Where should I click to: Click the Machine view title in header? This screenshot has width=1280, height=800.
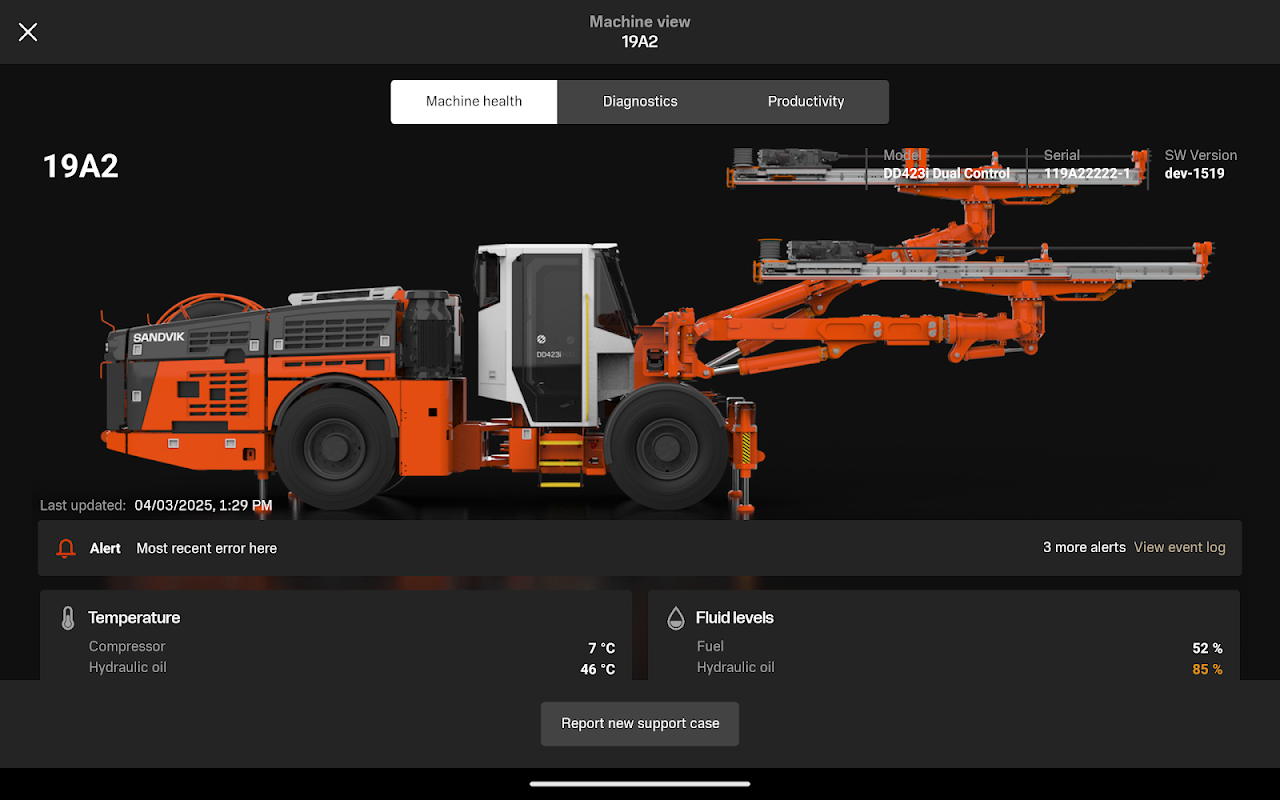coord(640,21)
